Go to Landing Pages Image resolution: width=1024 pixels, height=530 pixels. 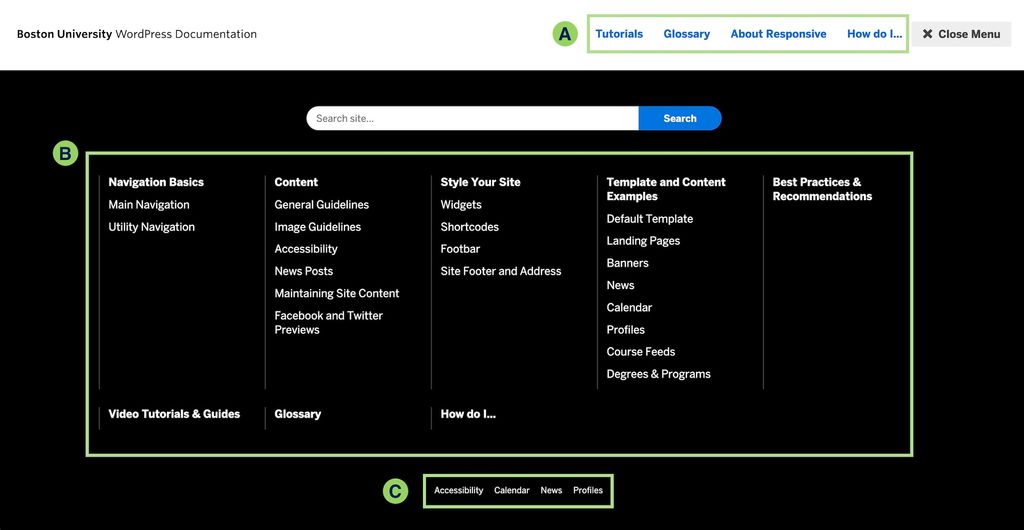click(x=643, y=241)
